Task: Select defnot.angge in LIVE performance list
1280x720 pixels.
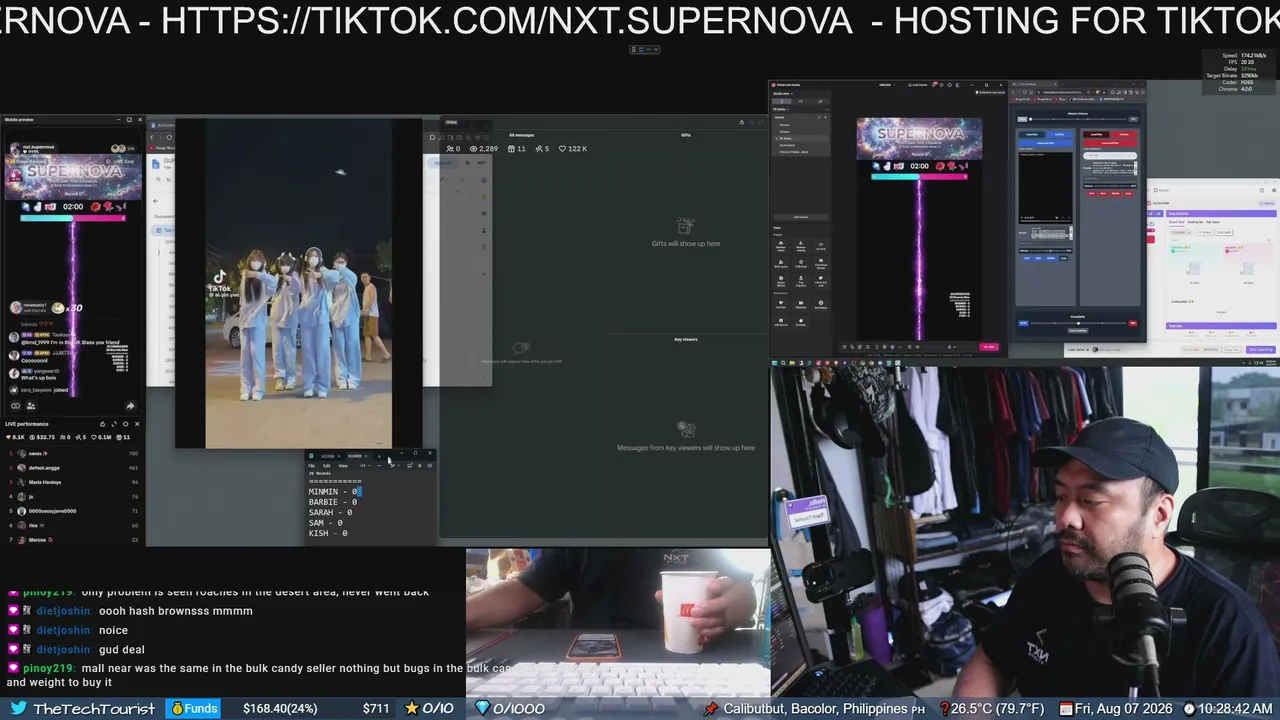Action: (x=73, y=468)
